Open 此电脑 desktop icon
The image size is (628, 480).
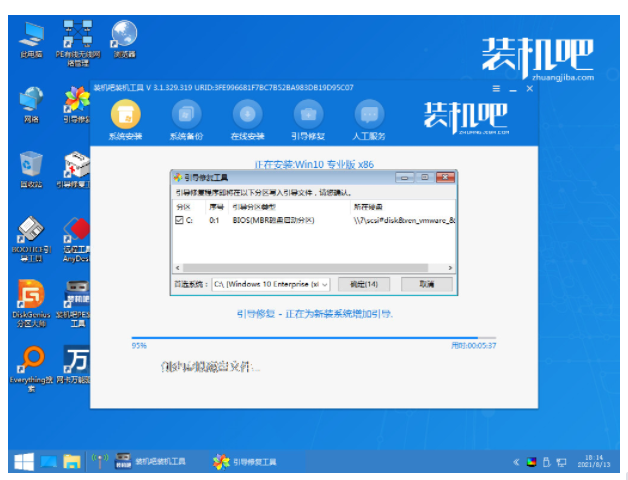coord(31,38)
